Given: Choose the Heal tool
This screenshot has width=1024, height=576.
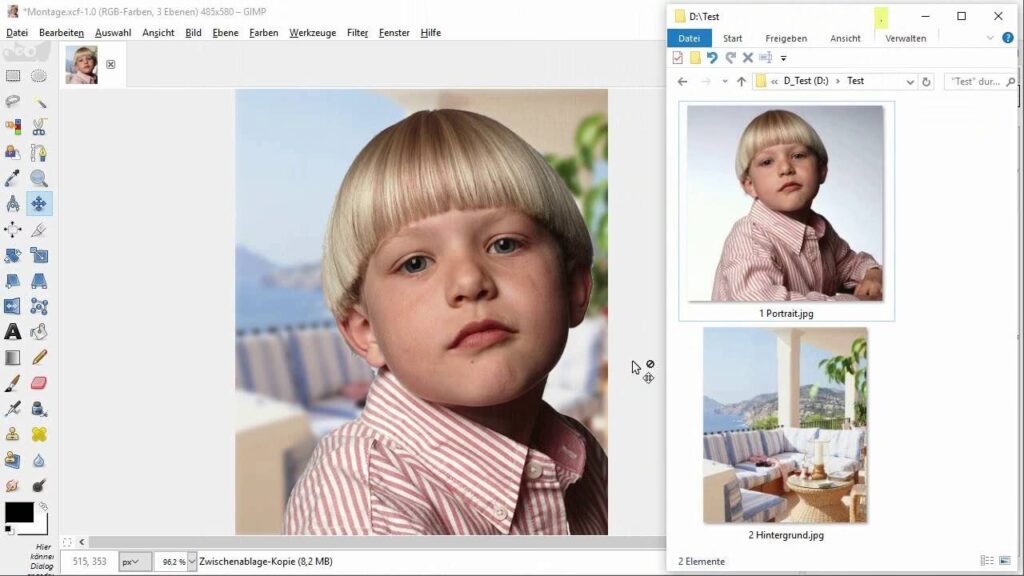Looking at the screenshot, I should pos(39,435).
